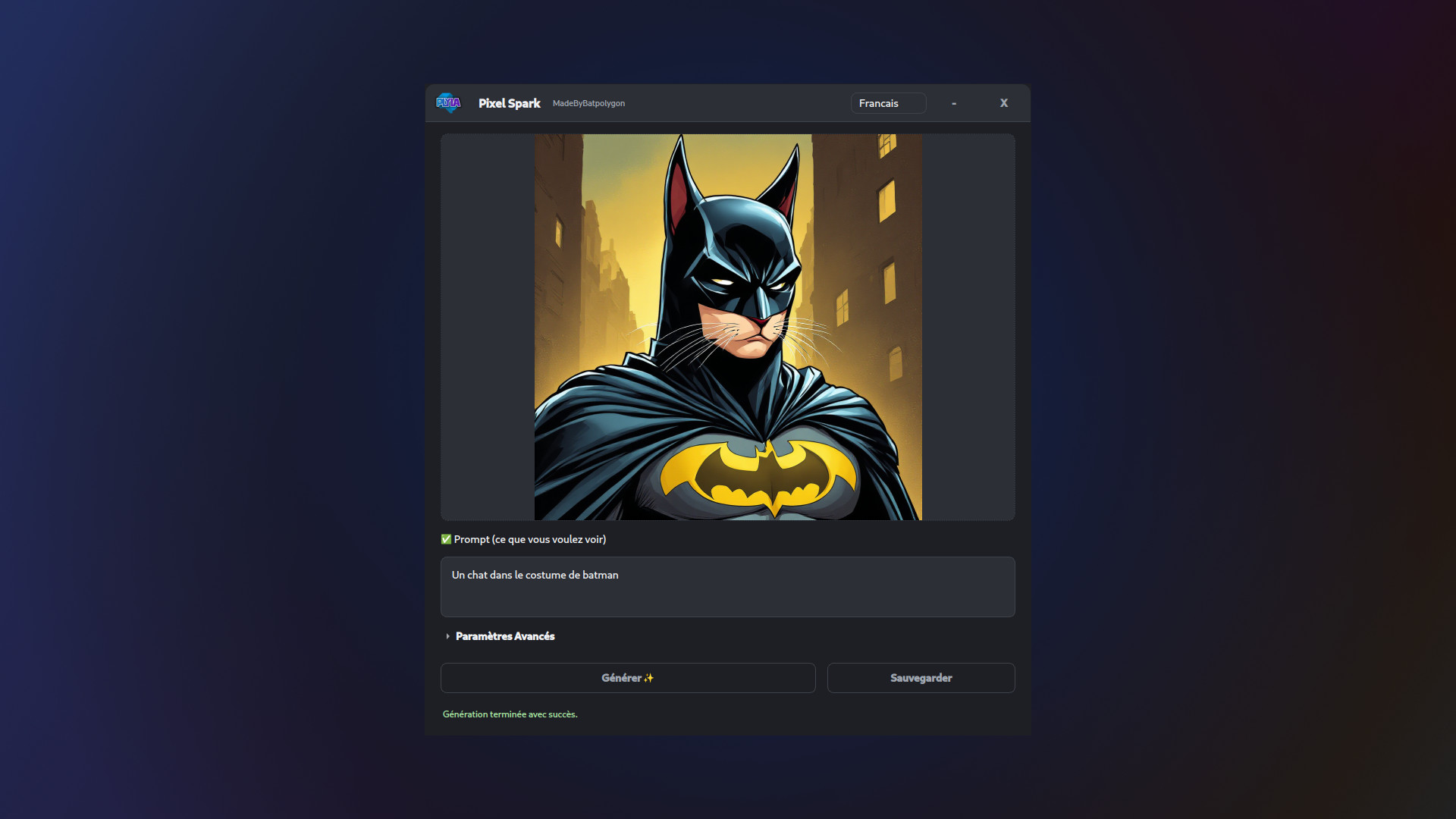Click the Génération terminée avec succès status message
The width and height of the screenshot is (1456, 819).
(x=510, y=714)
